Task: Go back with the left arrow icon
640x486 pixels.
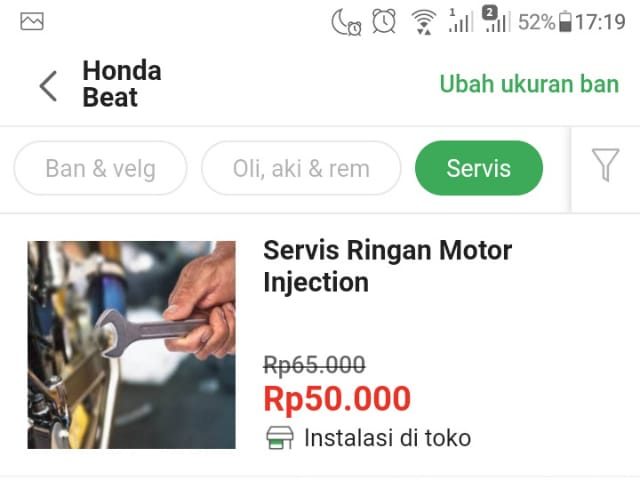Action: (x=48, y=86)
